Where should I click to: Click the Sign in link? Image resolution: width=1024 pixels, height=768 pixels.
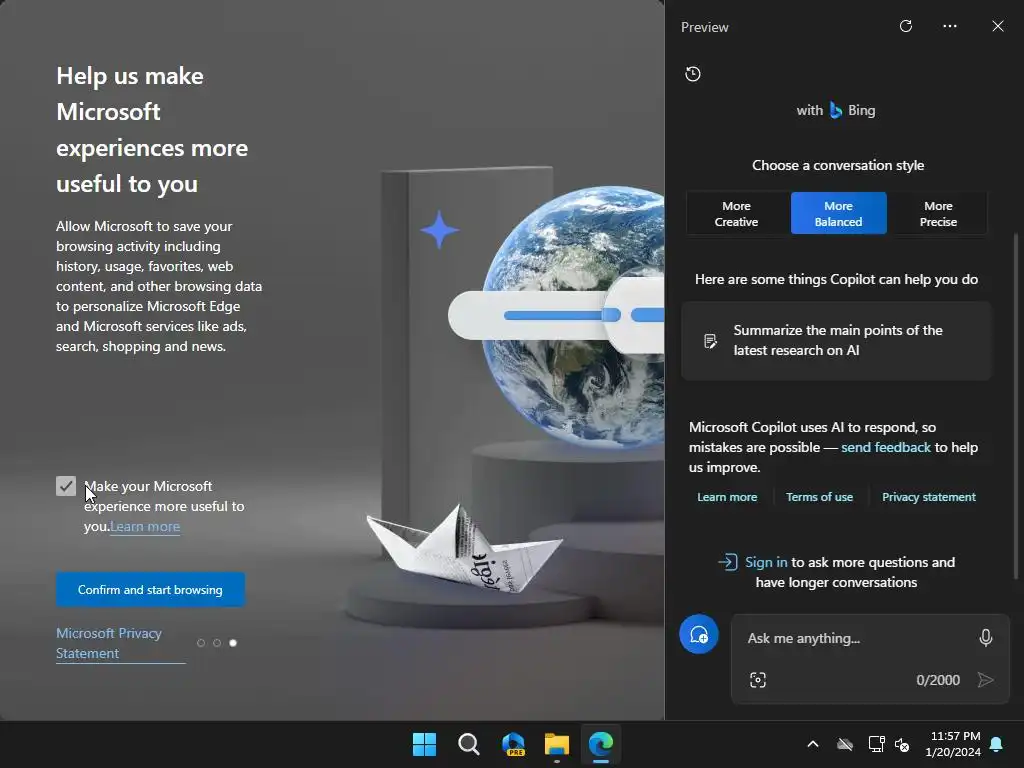point(766,562)
